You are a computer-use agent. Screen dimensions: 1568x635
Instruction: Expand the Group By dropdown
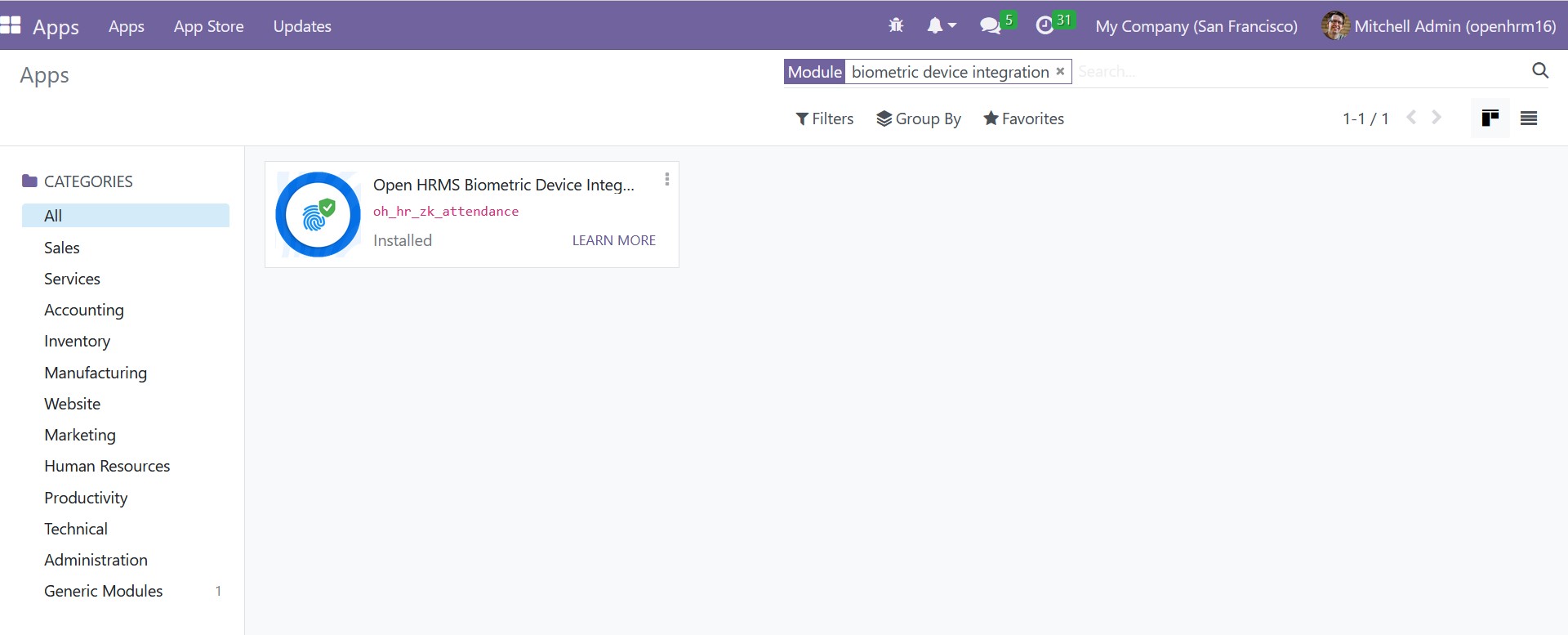918,119
